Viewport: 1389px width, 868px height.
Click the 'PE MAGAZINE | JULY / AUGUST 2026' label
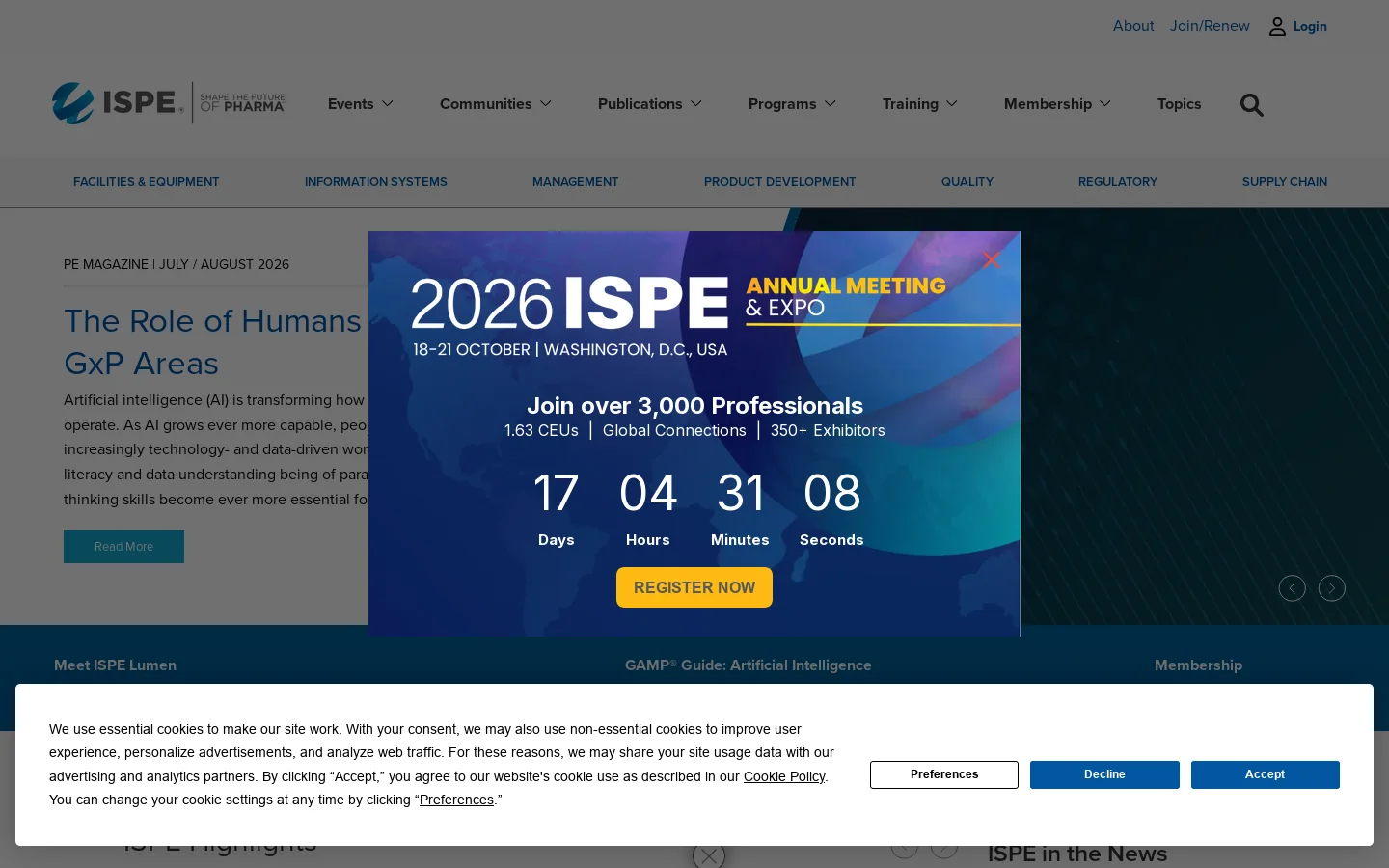coord(177,264)
